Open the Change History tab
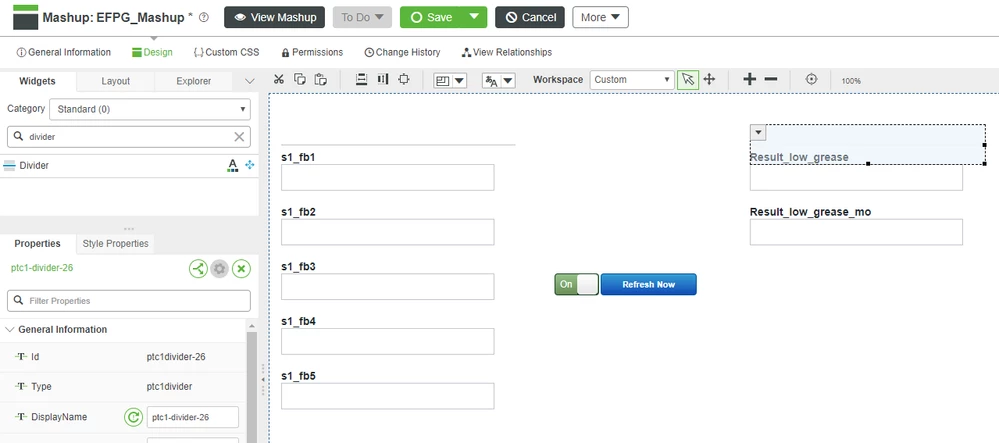999x443 pixels. tap(402, 52)
